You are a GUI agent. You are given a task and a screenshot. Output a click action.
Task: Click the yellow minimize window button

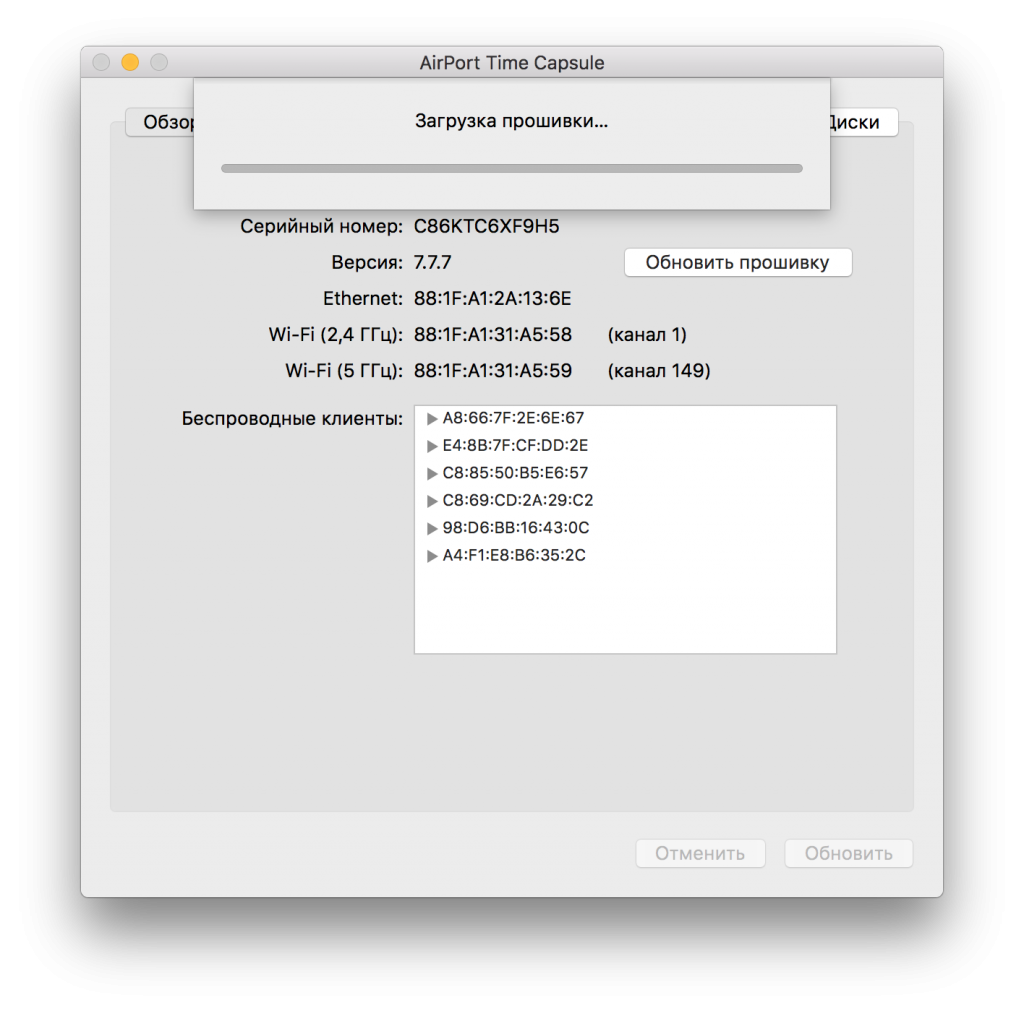coord(130,62)
